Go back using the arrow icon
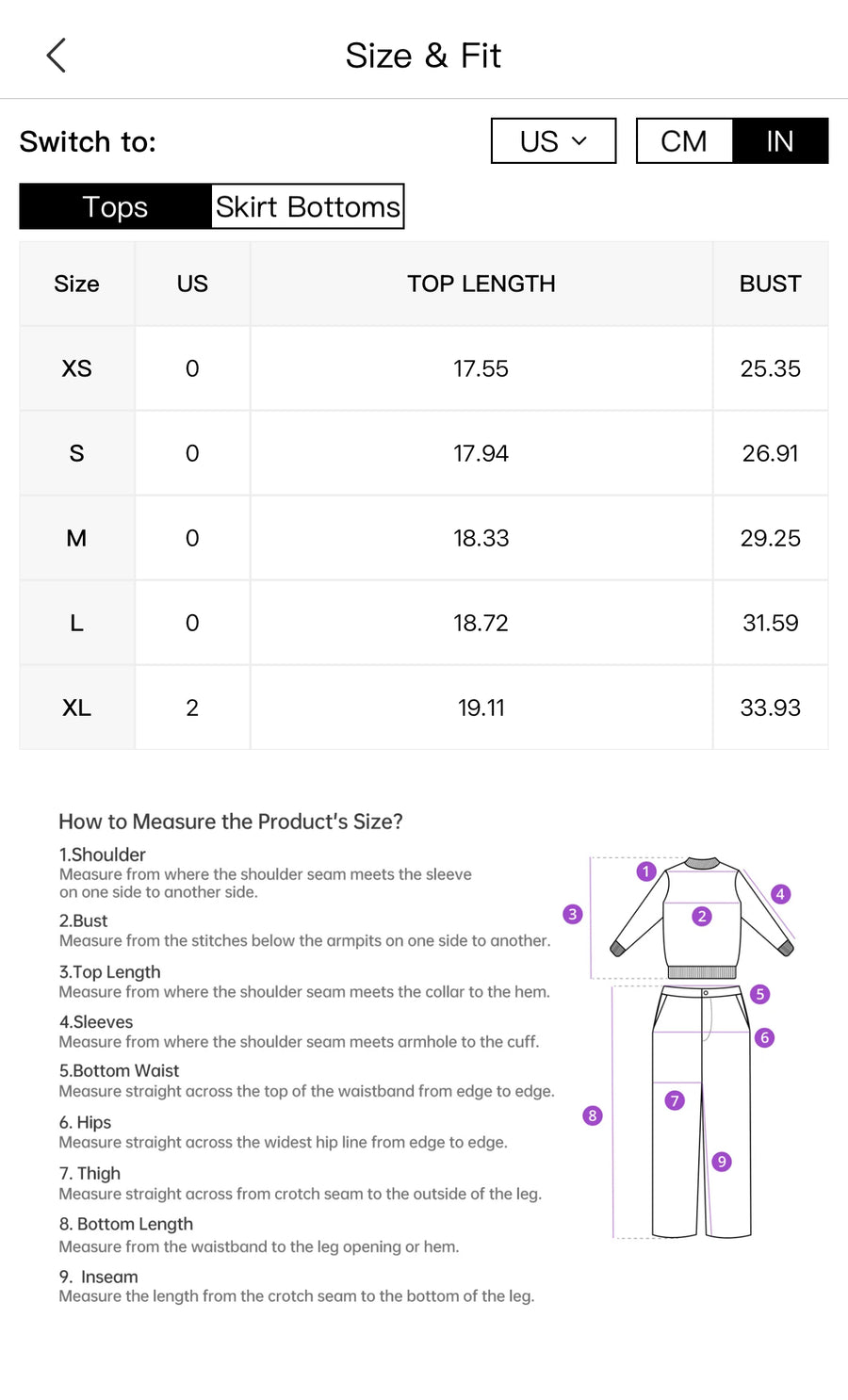Image resolution: width=848 pixels, height=1400 pixels. (x=57, y=56)
